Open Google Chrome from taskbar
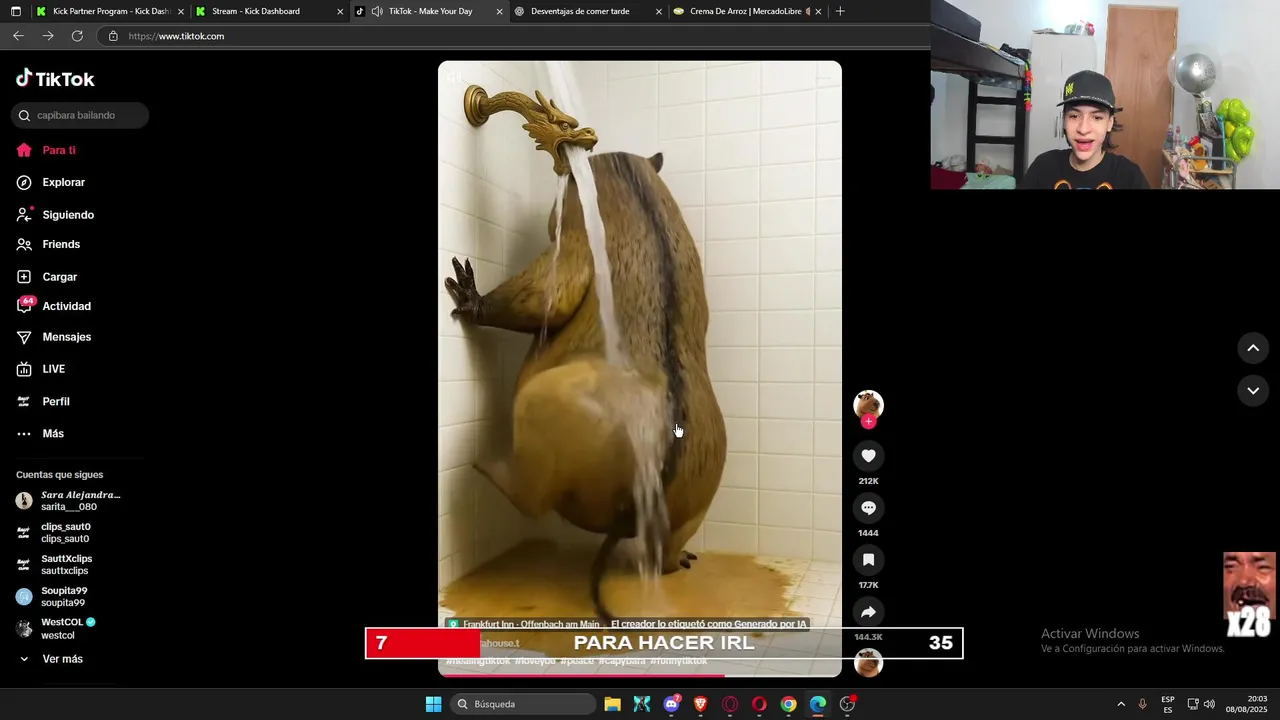 789,704
